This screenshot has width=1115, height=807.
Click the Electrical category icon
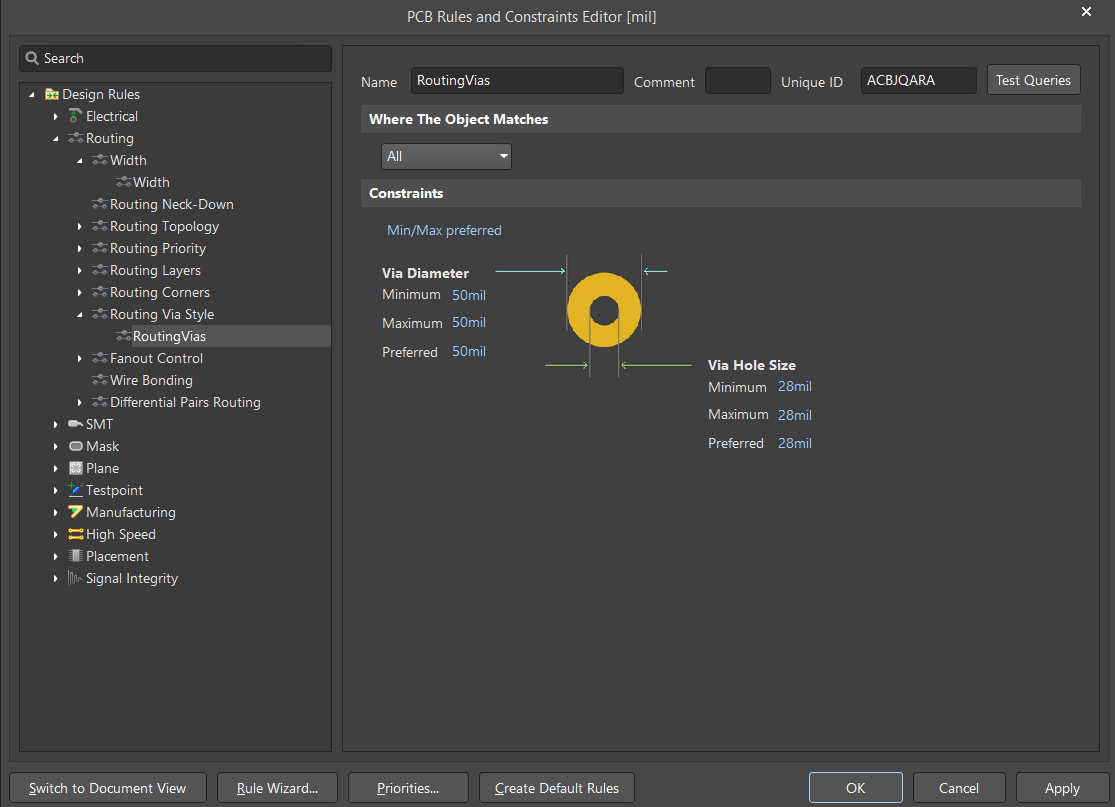[x=75, y=116]
